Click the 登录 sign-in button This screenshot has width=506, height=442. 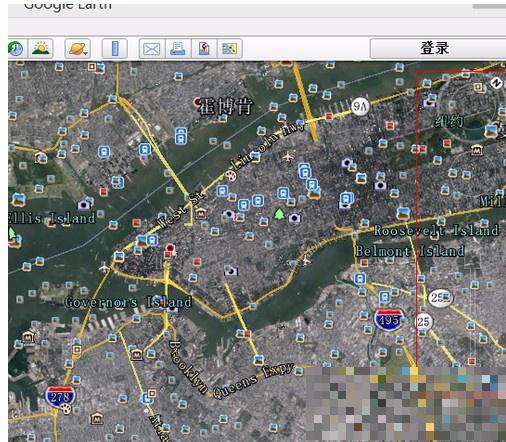coord(438,49)
